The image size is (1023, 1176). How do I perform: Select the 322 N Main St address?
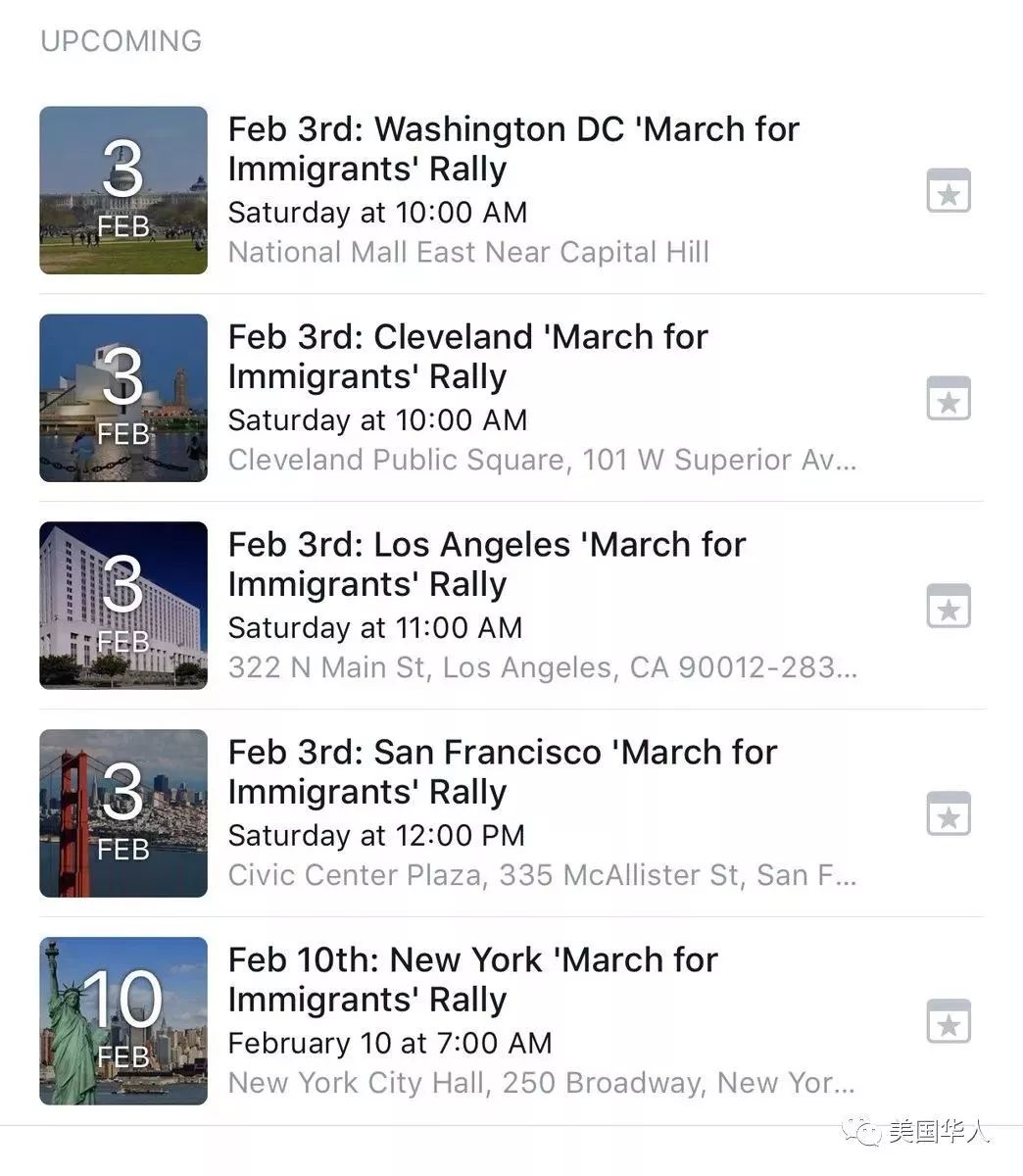click(543, 667)
